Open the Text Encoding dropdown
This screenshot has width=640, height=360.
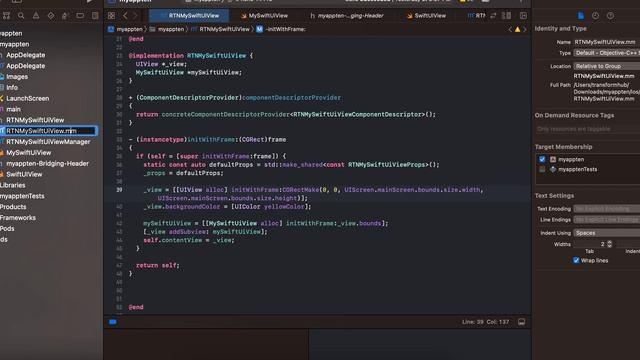pyautogui.click(x=607, y=209)
